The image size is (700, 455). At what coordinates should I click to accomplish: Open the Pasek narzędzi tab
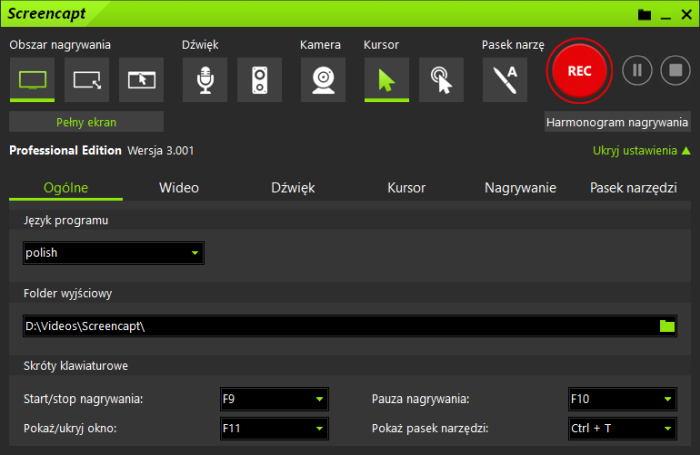633,188
